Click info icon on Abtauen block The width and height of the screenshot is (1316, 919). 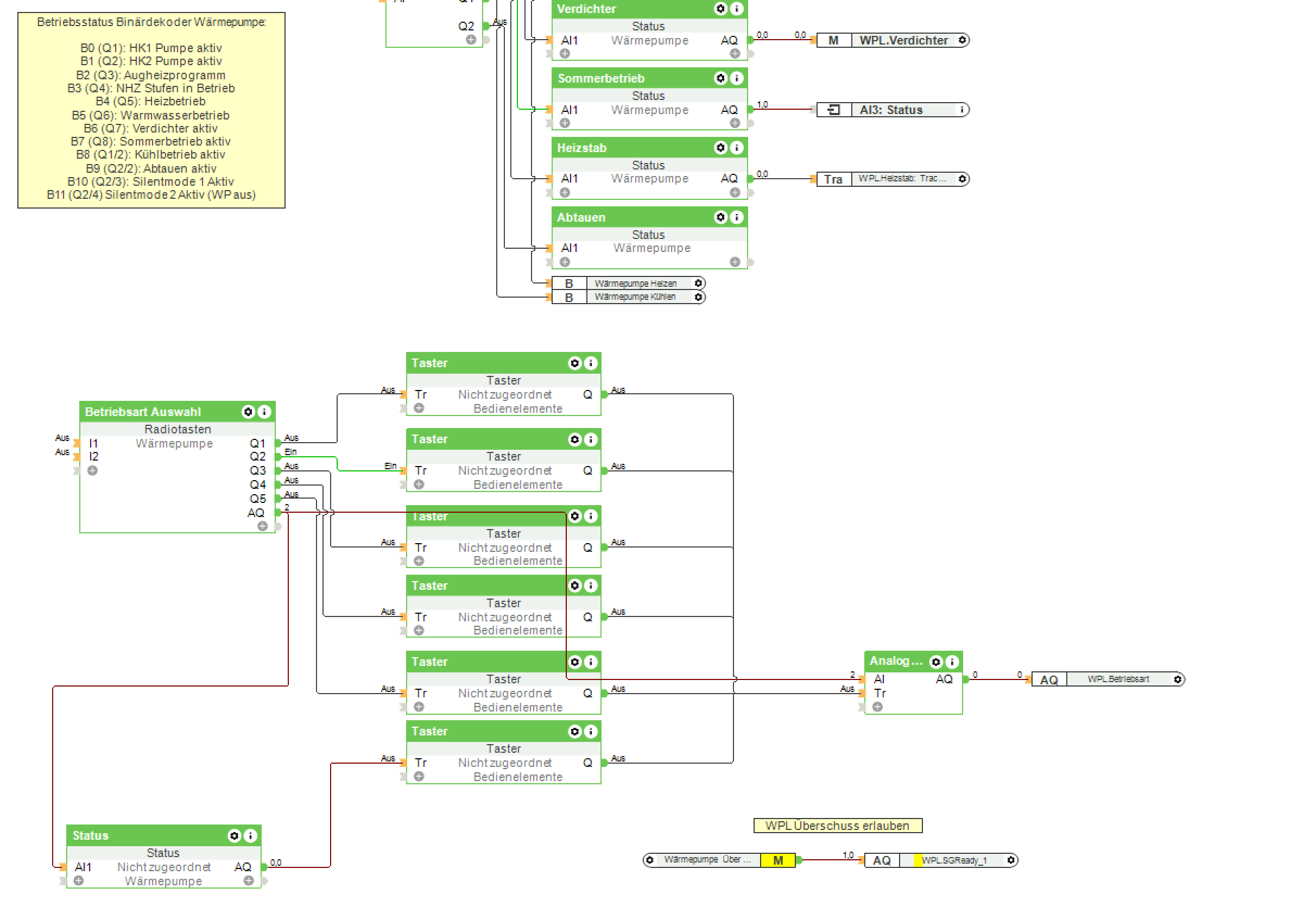pyautogui.click(x=737, y=217)
